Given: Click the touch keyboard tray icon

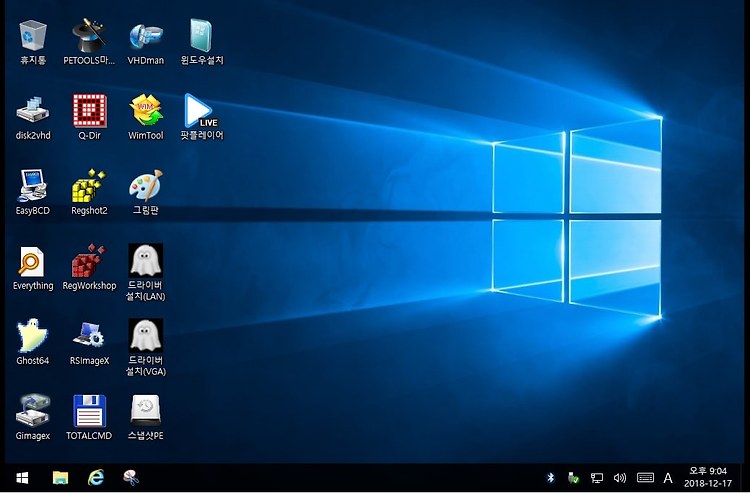Looking at the screenshot, I should pos(645,478).
